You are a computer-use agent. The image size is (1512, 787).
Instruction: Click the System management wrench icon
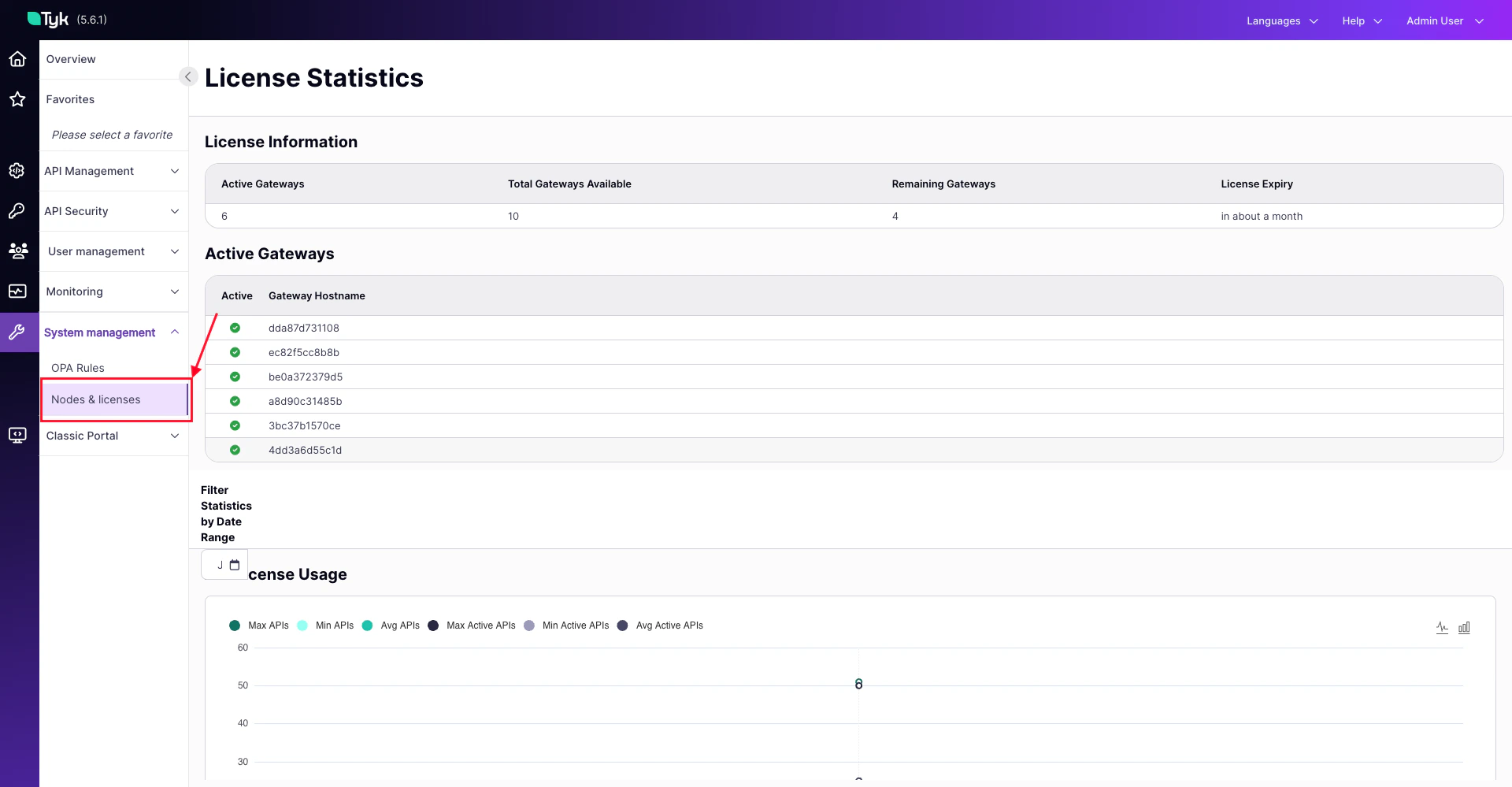(17, 332)
